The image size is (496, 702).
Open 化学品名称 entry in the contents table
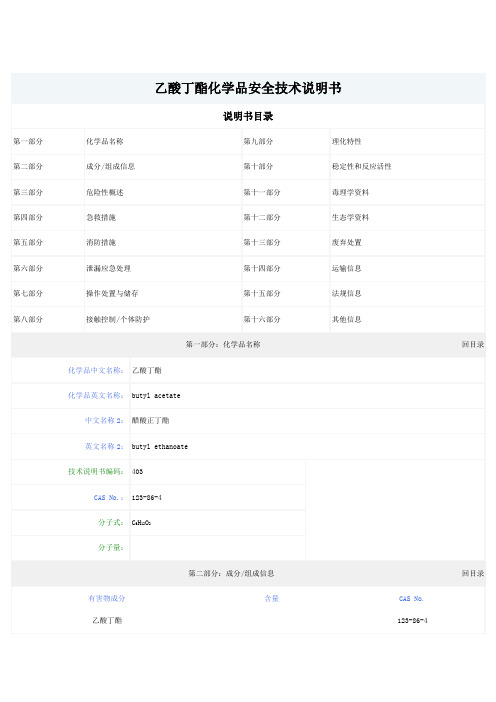tap(105, 141)
